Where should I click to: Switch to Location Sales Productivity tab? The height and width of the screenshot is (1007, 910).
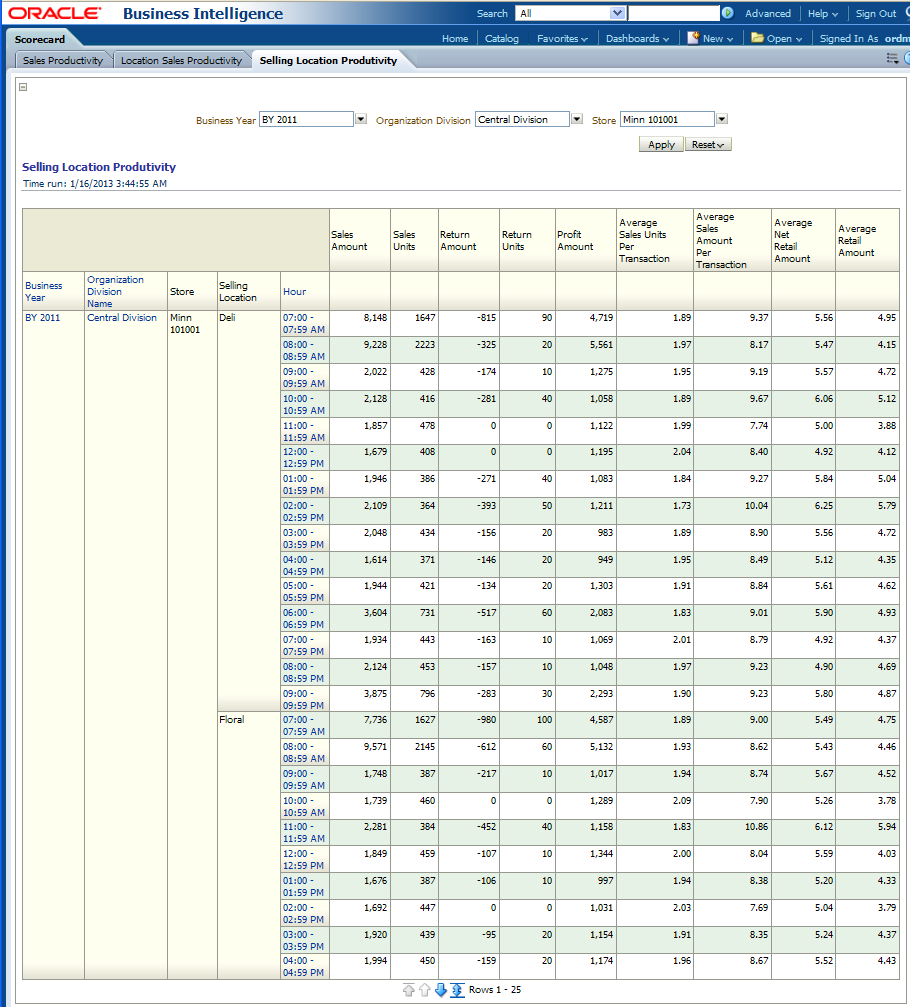181,61
